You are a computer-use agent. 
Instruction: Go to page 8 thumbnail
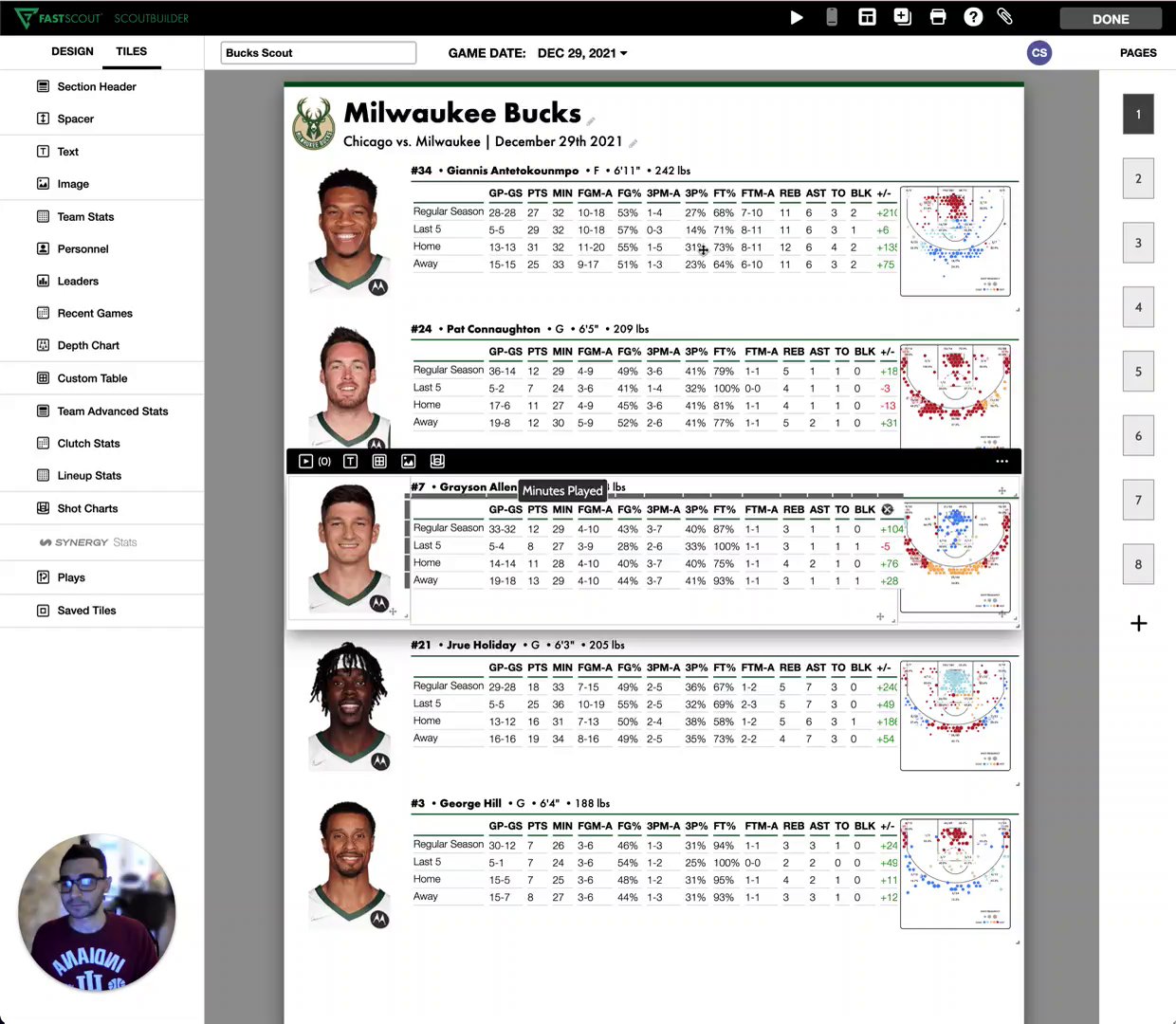1138,564
